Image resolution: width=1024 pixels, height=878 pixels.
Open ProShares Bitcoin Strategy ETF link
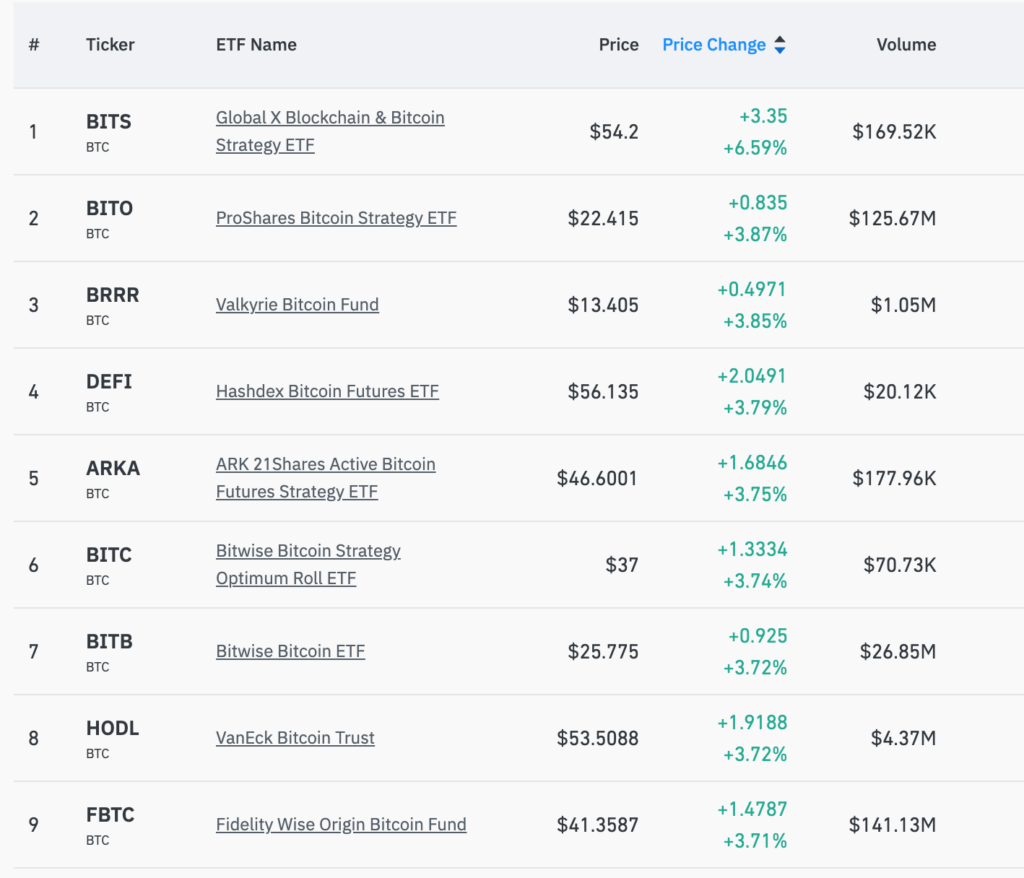[x=336, y=218]
